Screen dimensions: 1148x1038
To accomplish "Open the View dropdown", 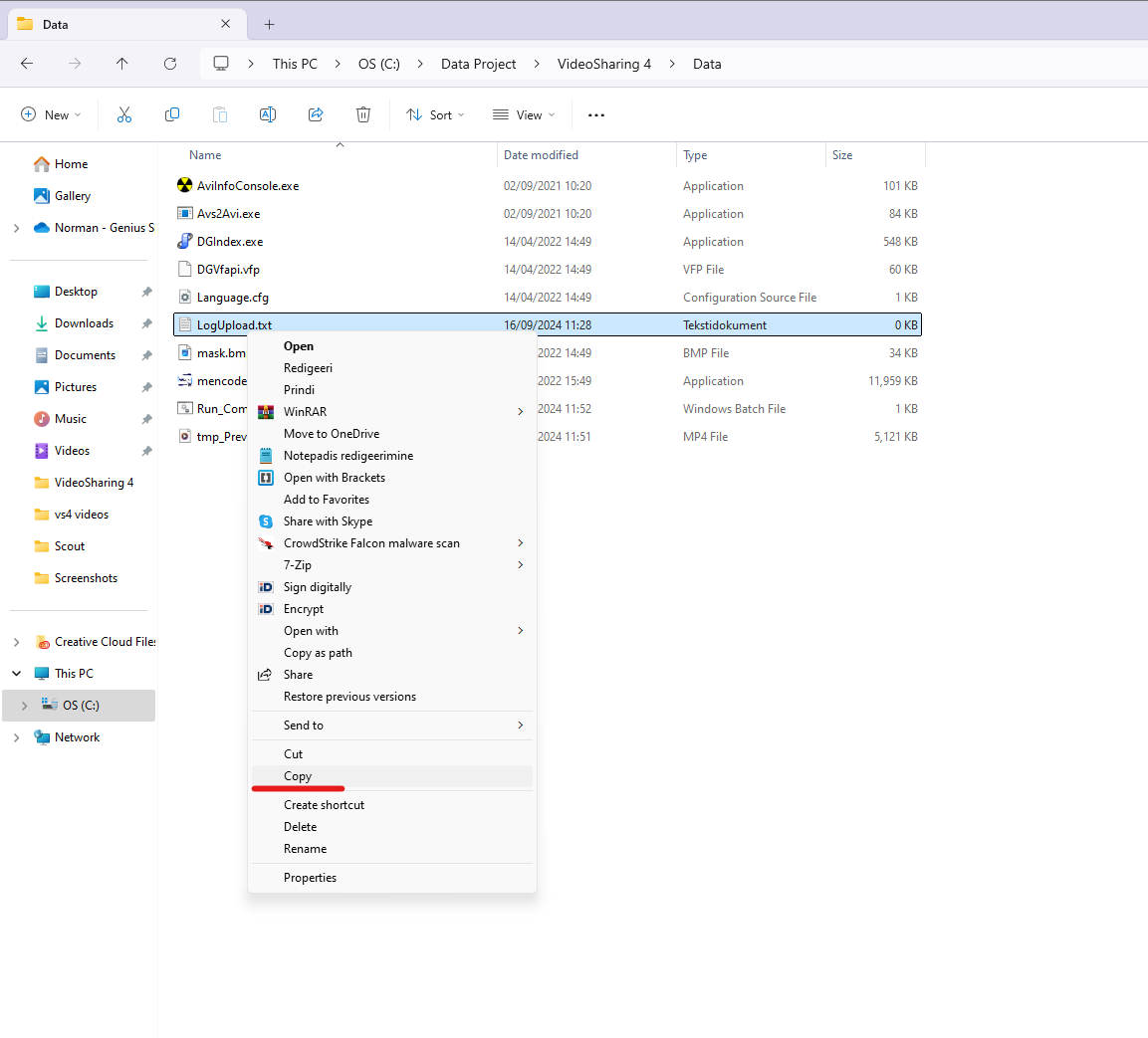I will coord(524,114).
